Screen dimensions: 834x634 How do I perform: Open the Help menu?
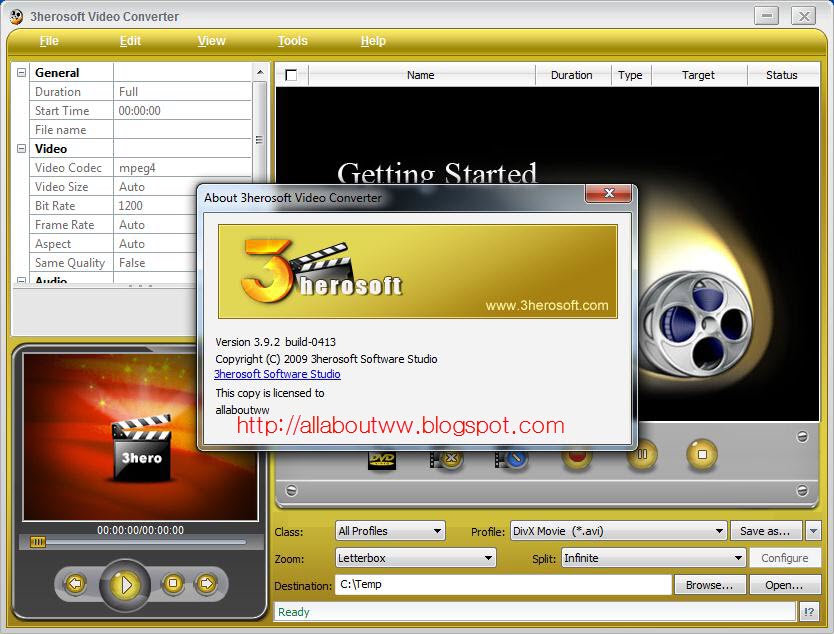(373, 40)
